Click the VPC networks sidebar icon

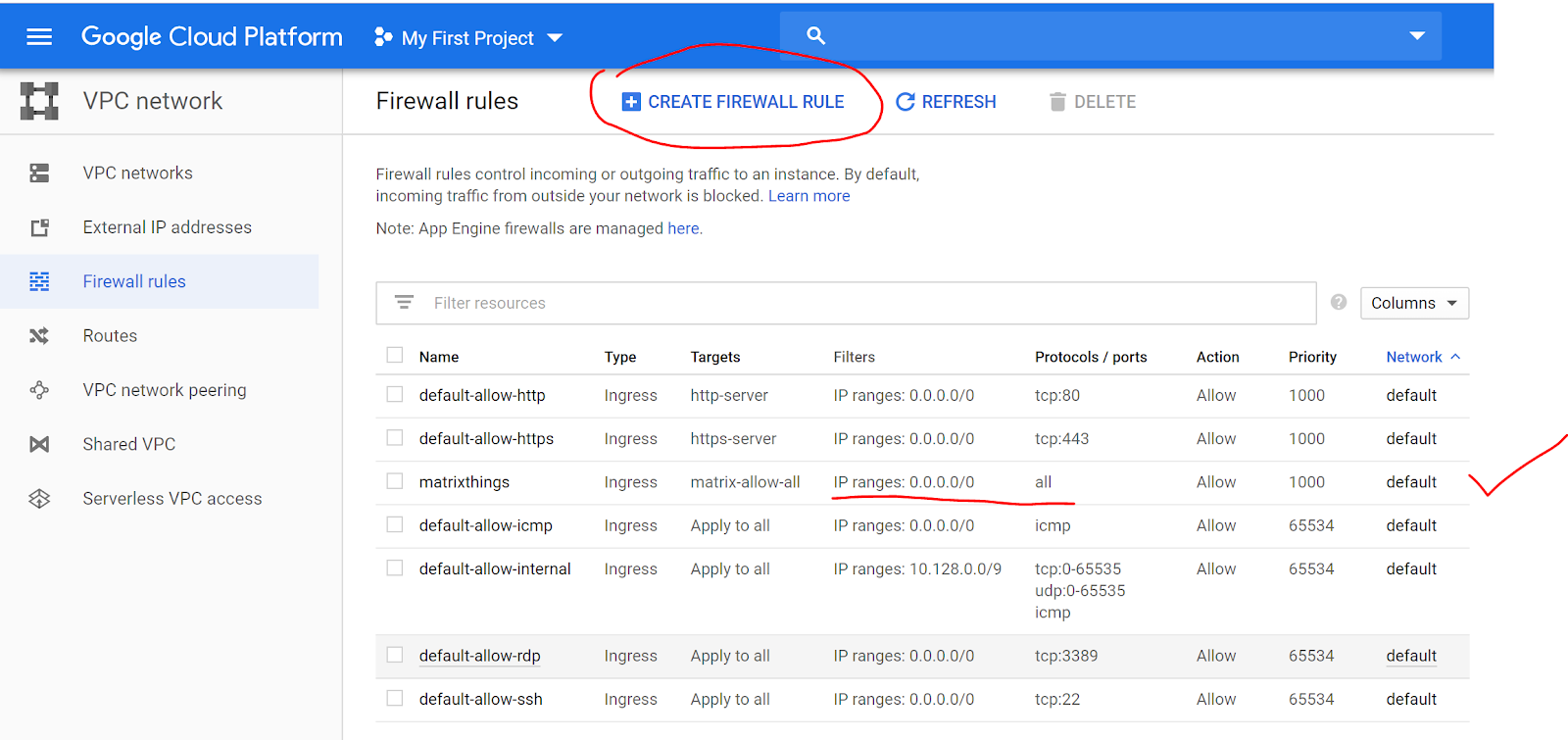(x=39, y=173)
